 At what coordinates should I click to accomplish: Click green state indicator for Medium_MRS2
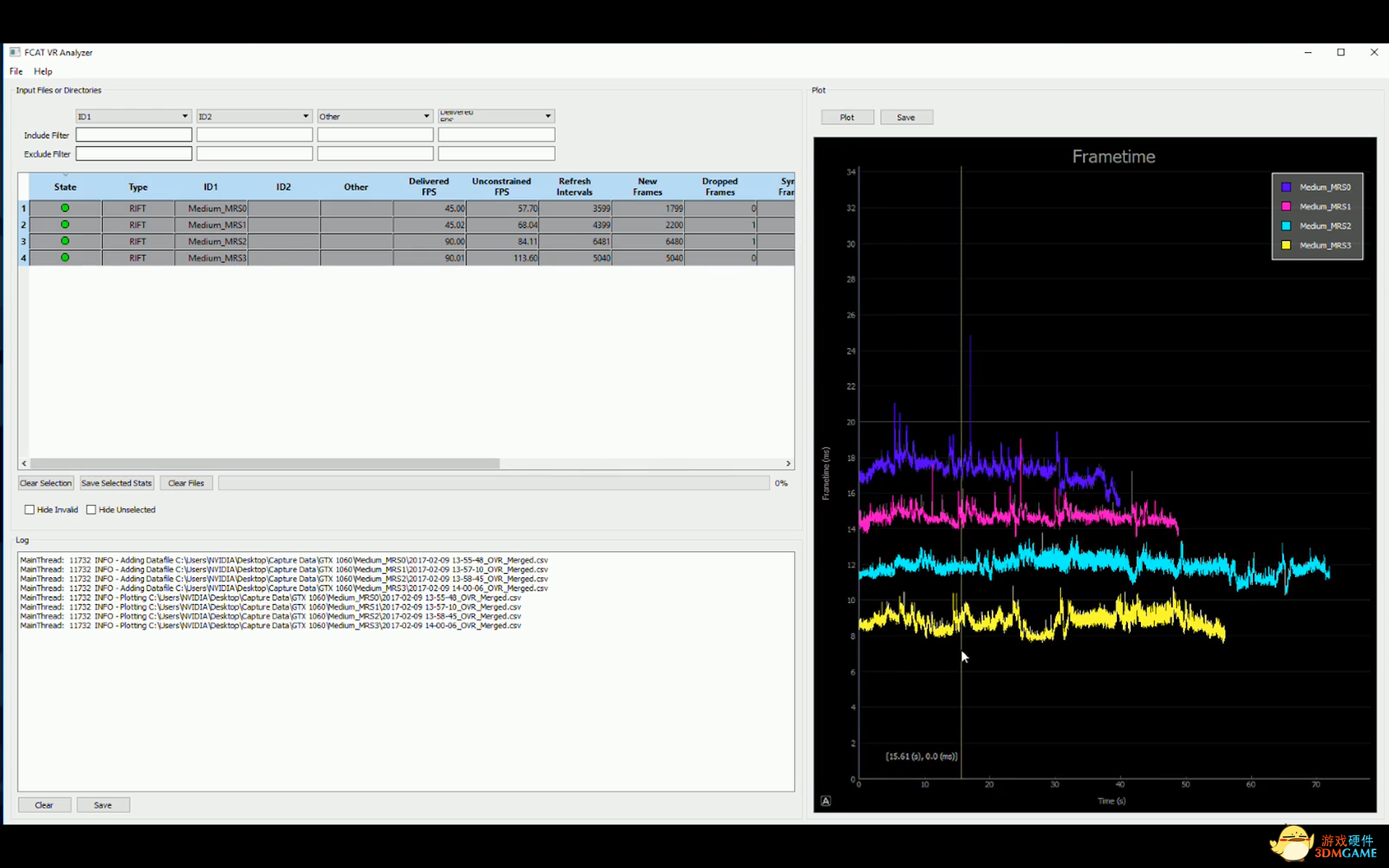click(x=65, y=241)
